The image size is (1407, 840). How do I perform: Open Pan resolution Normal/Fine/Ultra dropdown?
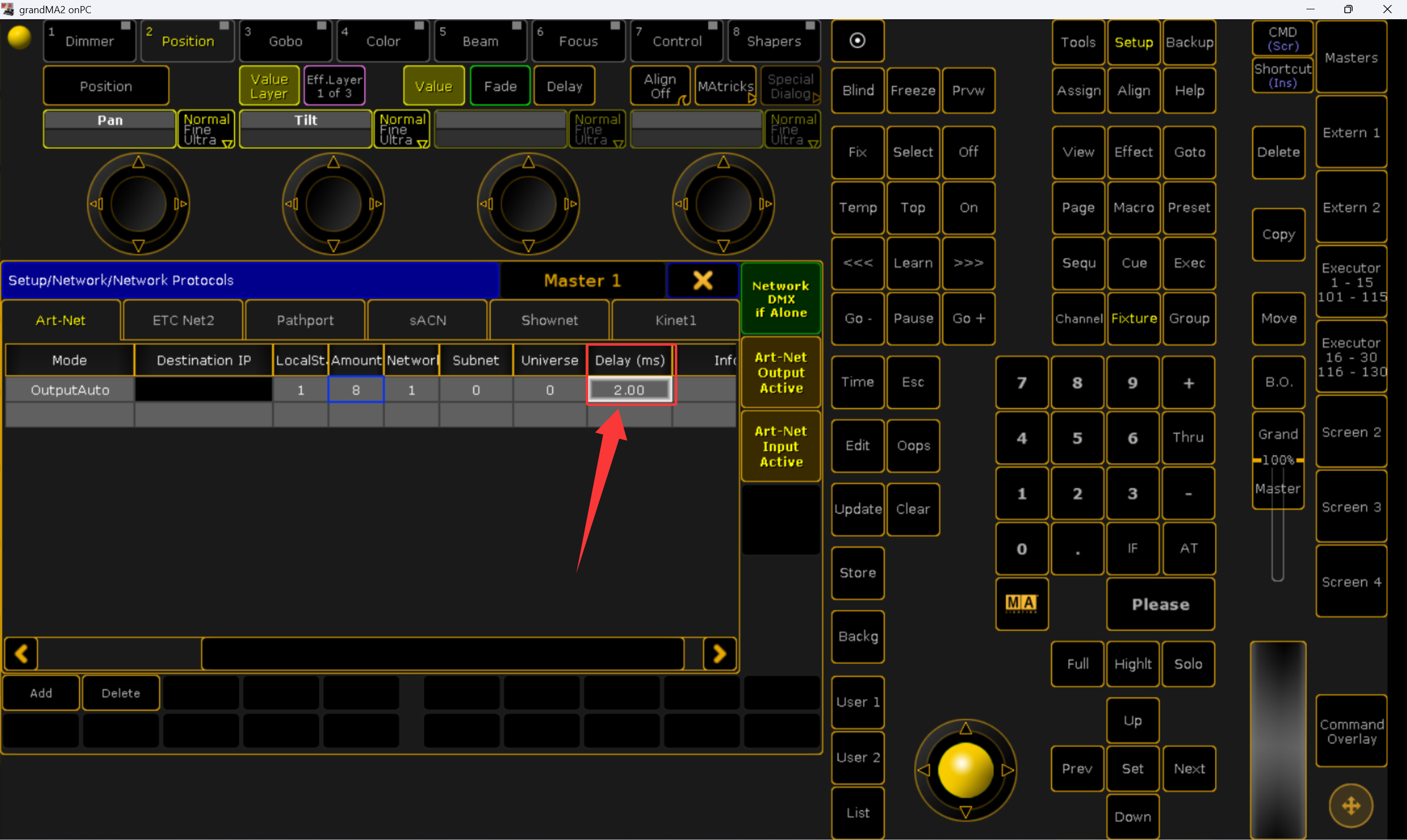tap(206, 130)
